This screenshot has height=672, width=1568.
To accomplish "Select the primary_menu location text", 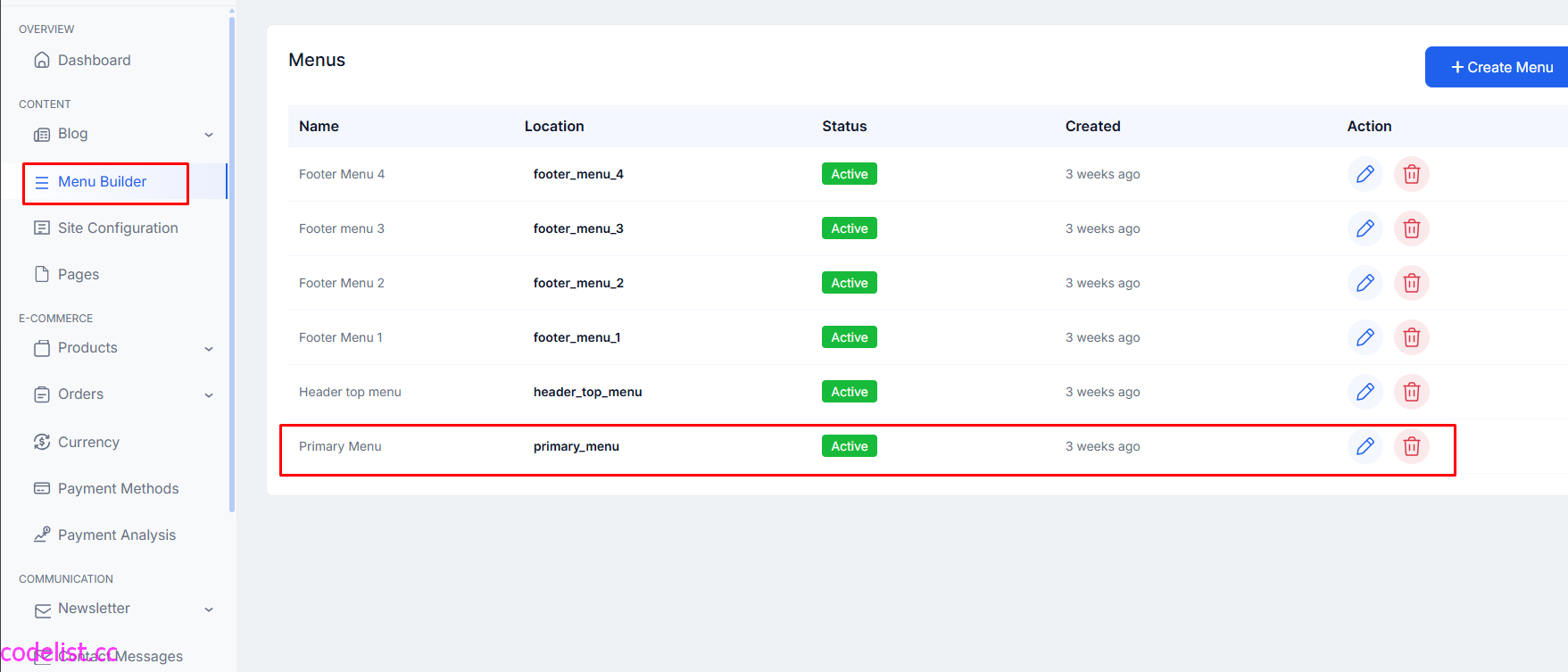I will (577, 446).
